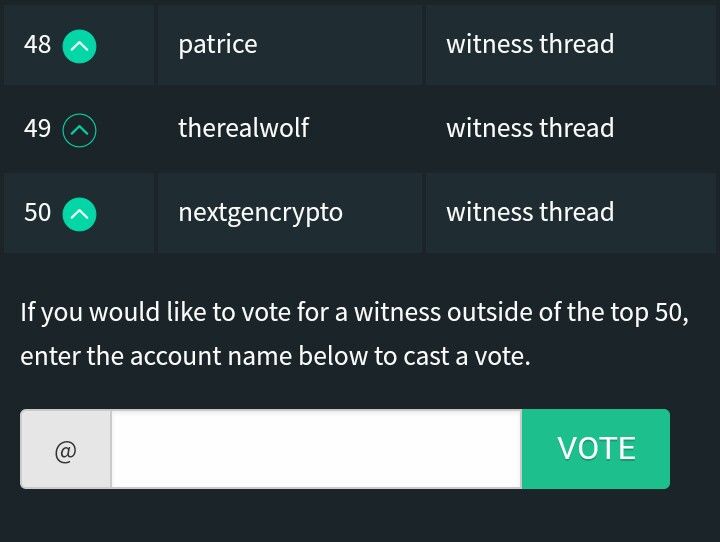The height and width of the screenshot is (542, 720).
Task: View therealwolf's witness thread
Action: (x=530, y=129)
